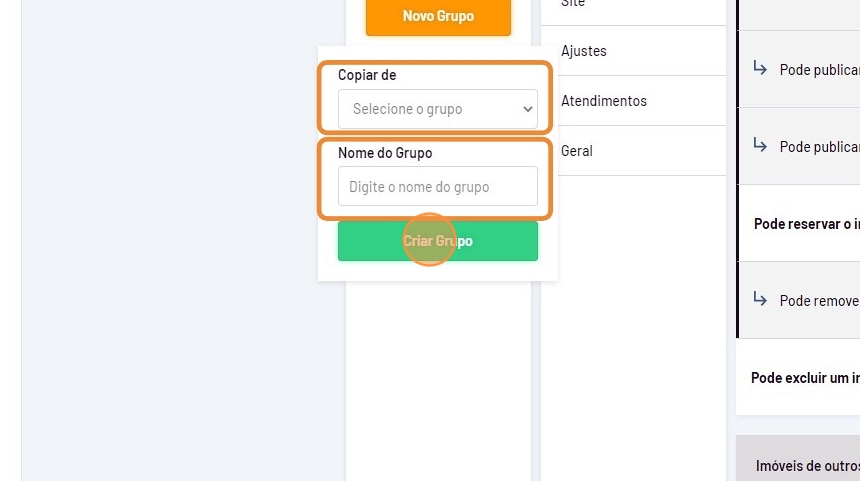Select the "Atendimentos" category

click(604, 101)
